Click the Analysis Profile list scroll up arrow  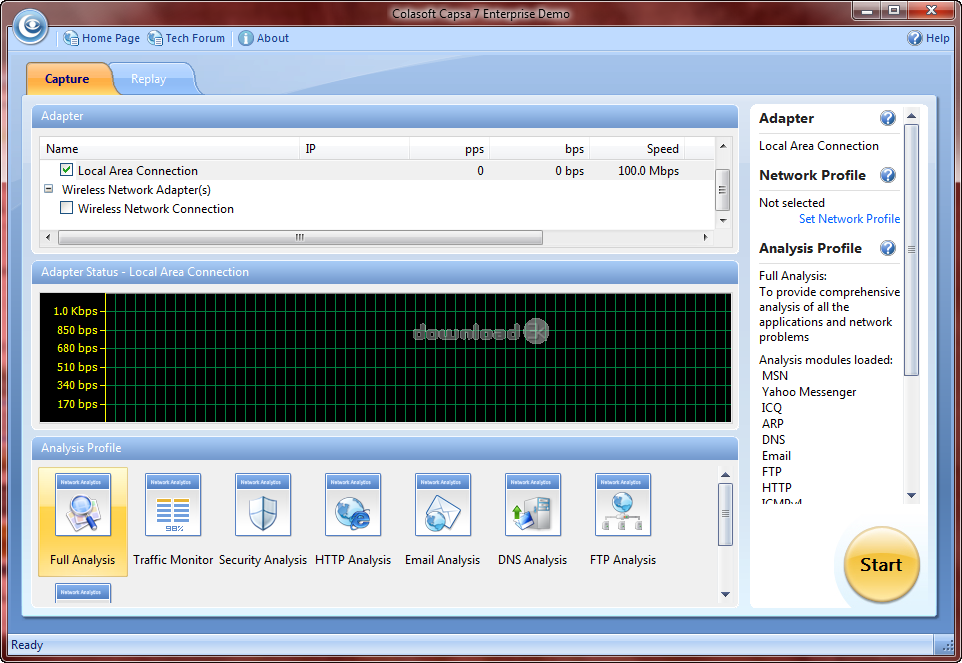coord(725,475)
